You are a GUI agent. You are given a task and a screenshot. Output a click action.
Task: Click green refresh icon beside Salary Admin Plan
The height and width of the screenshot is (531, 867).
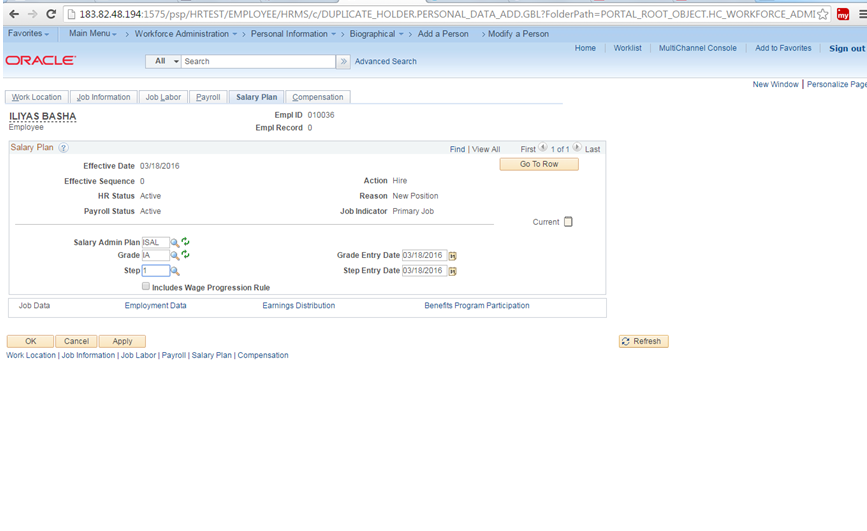pyautogui.click(x=186, y=242)
